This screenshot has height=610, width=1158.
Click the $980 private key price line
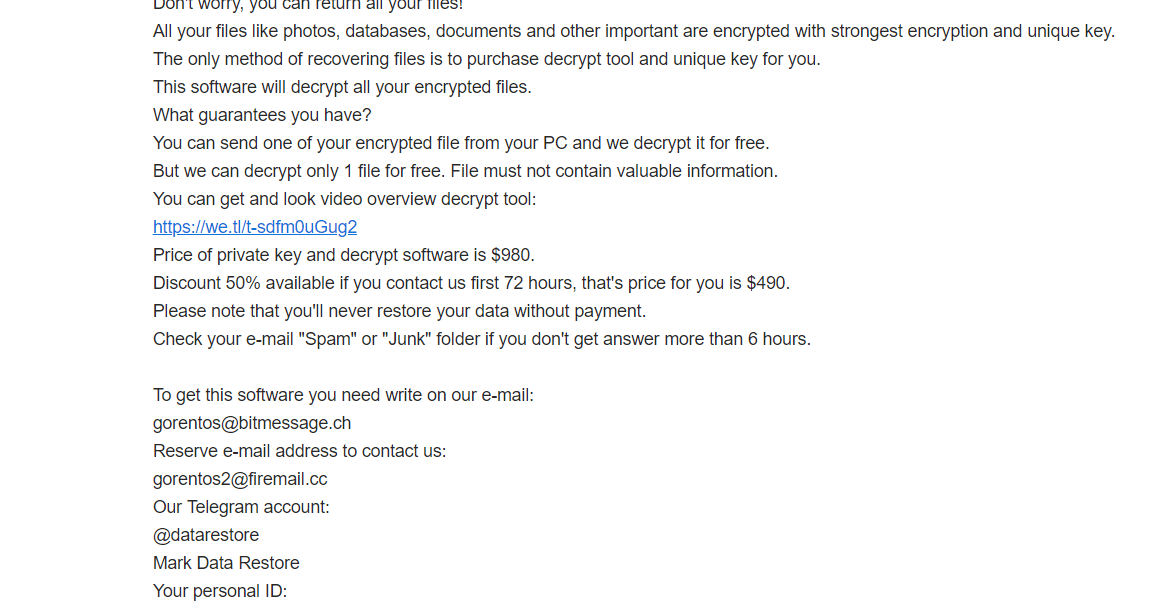coord(343,255)
